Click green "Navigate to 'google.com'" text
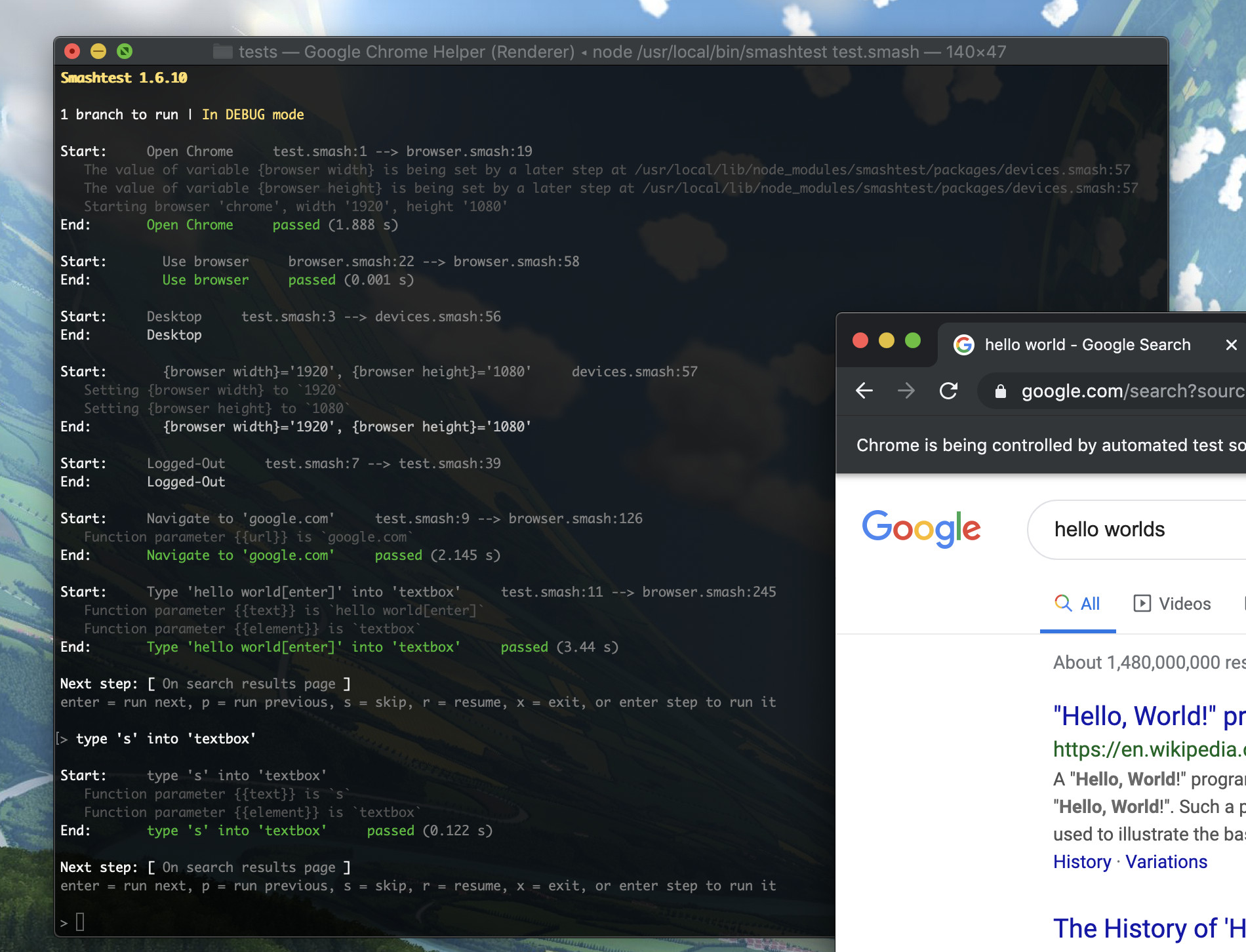The height and width of the screenshot is (952, 1246). (241, 555)
